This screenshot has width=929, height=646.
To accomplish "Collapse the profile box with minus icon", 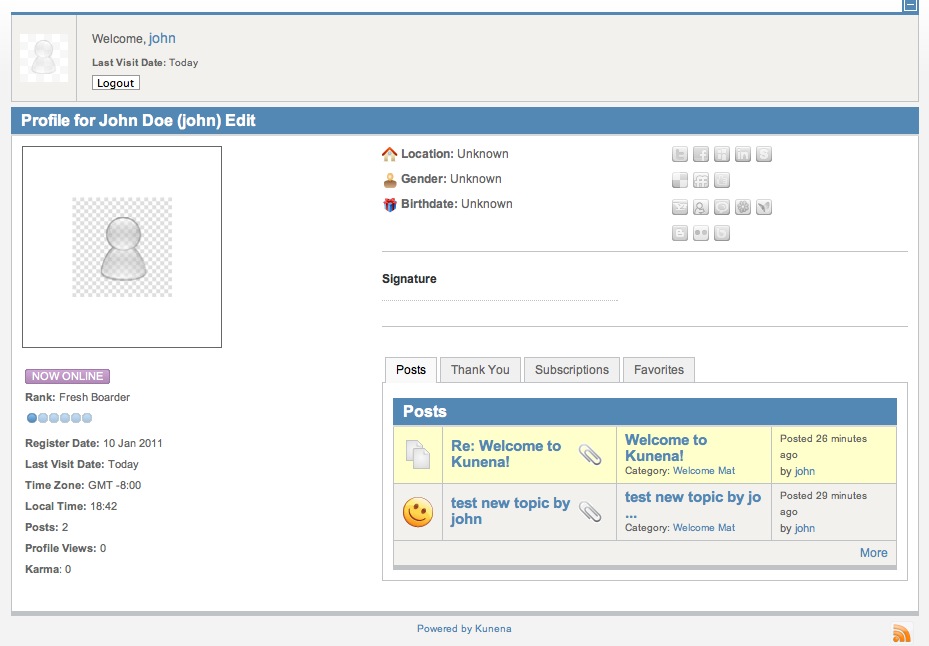I will click(x=910, y=5).
